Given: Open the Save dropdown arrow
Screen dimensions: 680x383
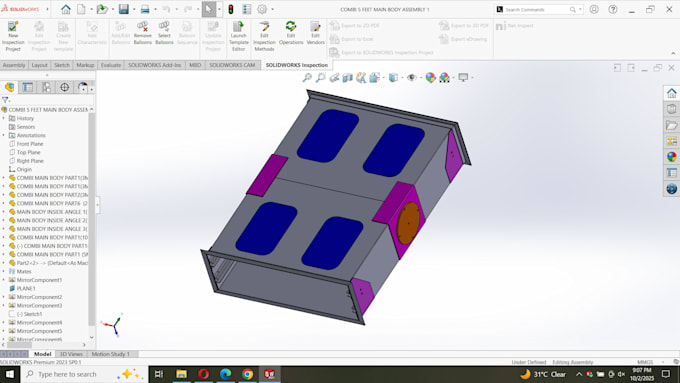Looking at the screenshot, I should point(134,9).
